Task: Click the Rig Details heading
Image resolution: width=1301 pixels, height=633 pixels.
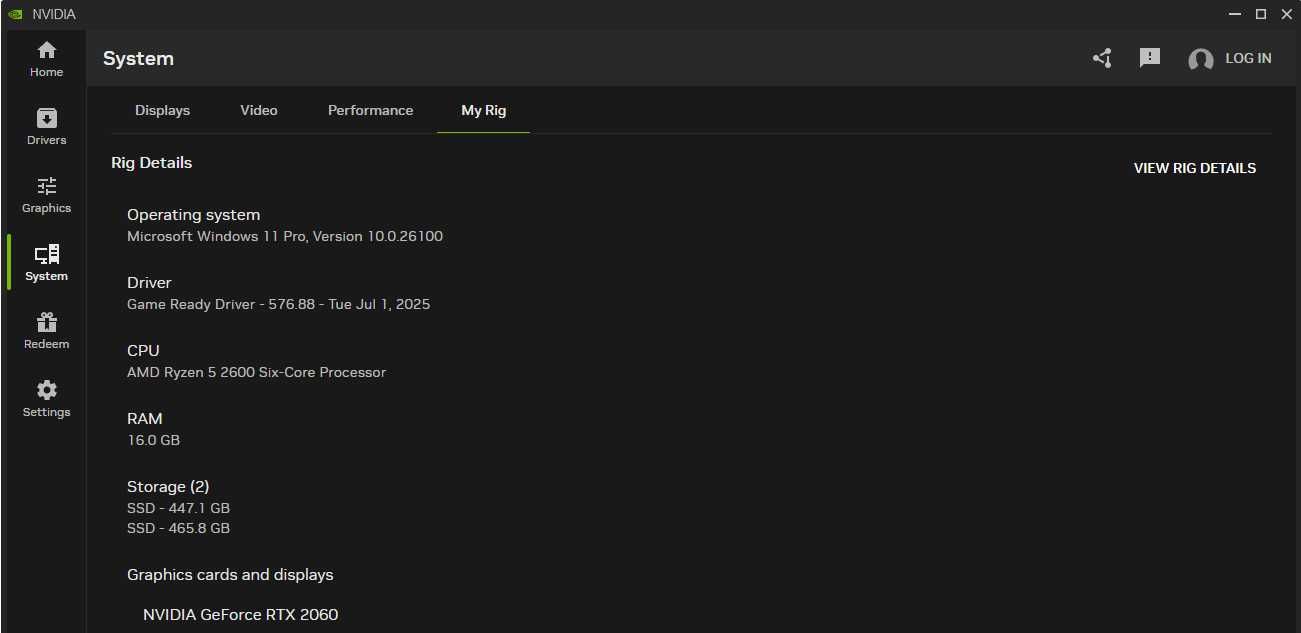Action: tap(151, 162)
